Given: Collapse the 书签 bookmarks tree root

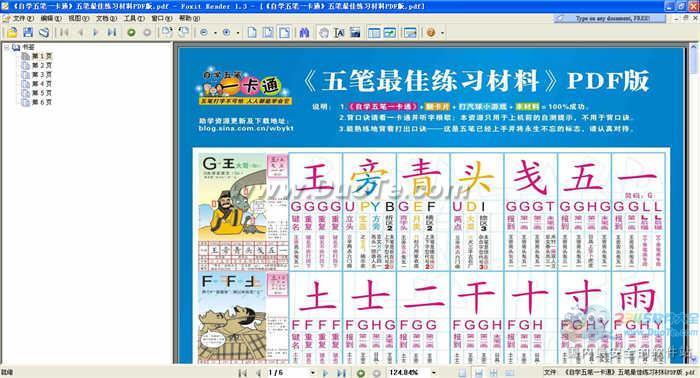Looking at the screenshot, I should click(7, 47).
